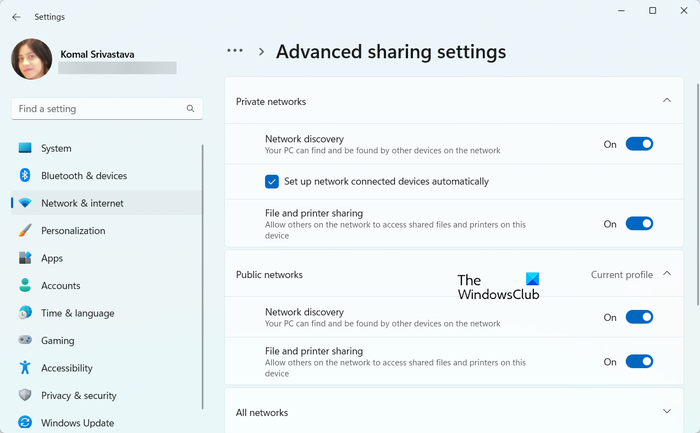Collapse the Public networks section
Viewport: 700px width, 433px height.
[x=667, y=274]
